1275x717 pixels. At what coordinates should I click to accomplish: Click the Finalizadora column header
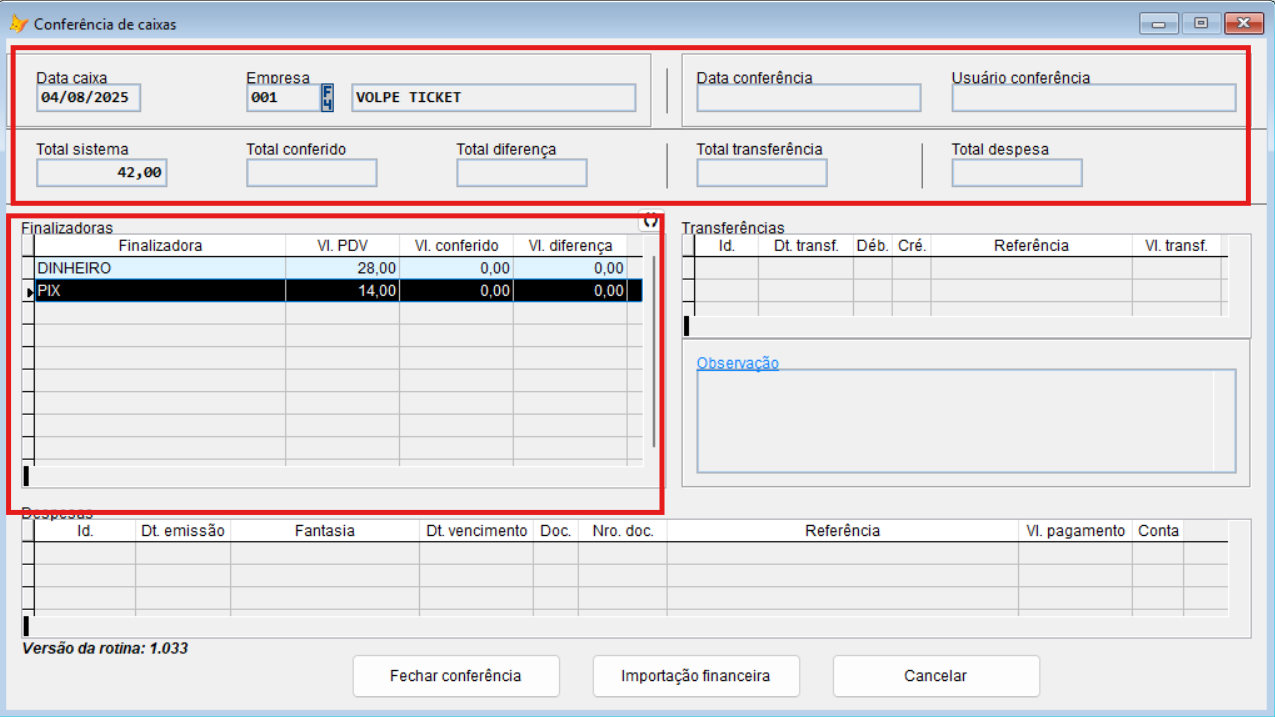(160, 245)
